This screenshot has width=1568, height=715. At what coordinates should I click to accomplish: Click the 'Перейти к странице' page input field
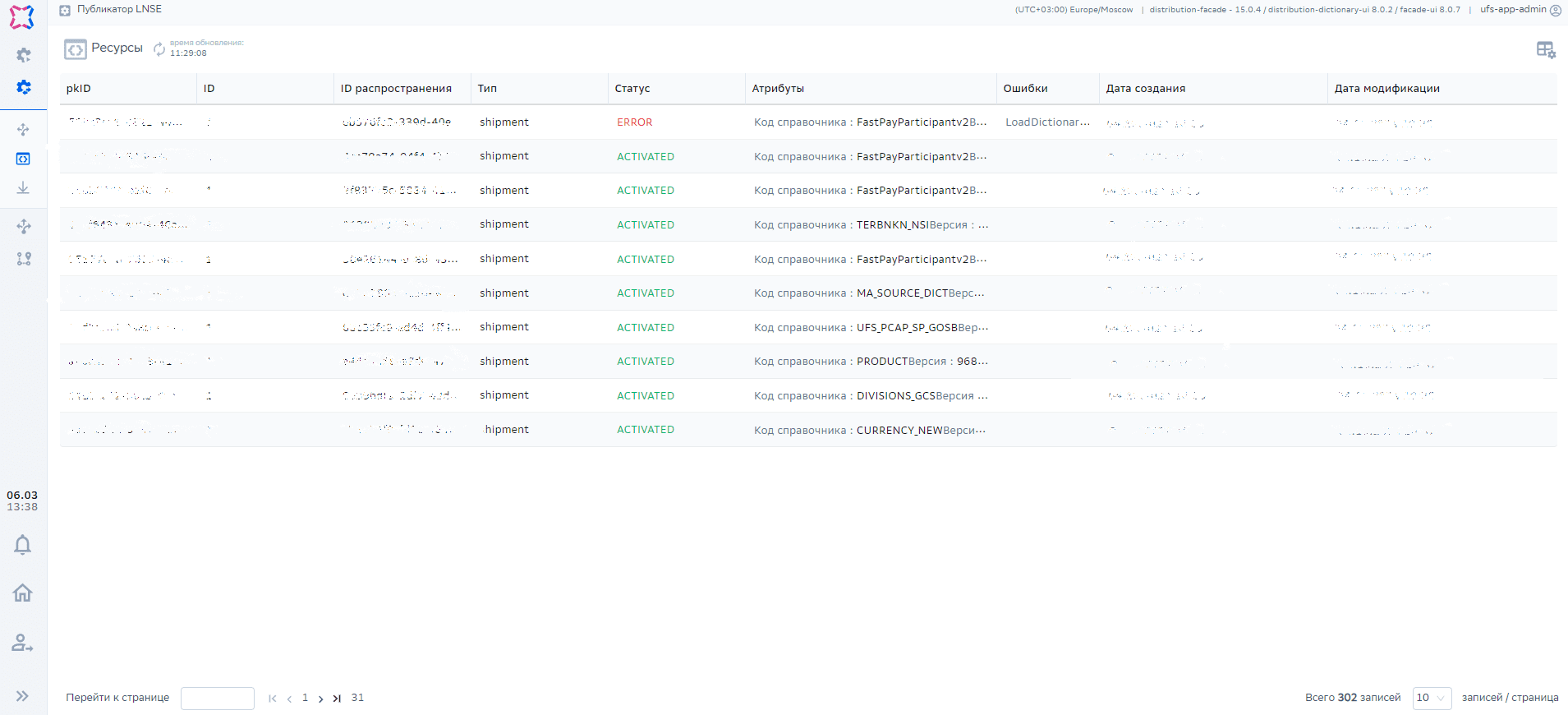(x=217, y=699)
